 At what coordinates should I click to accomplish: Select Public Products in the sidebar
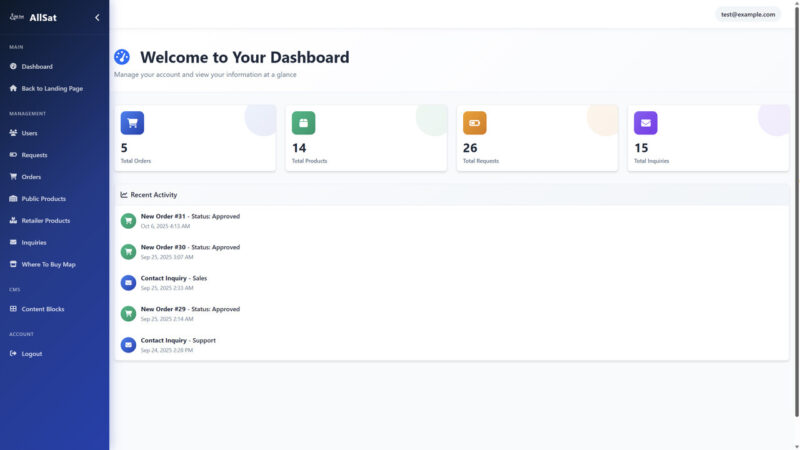pyautogui.click(x=43, y=199)
